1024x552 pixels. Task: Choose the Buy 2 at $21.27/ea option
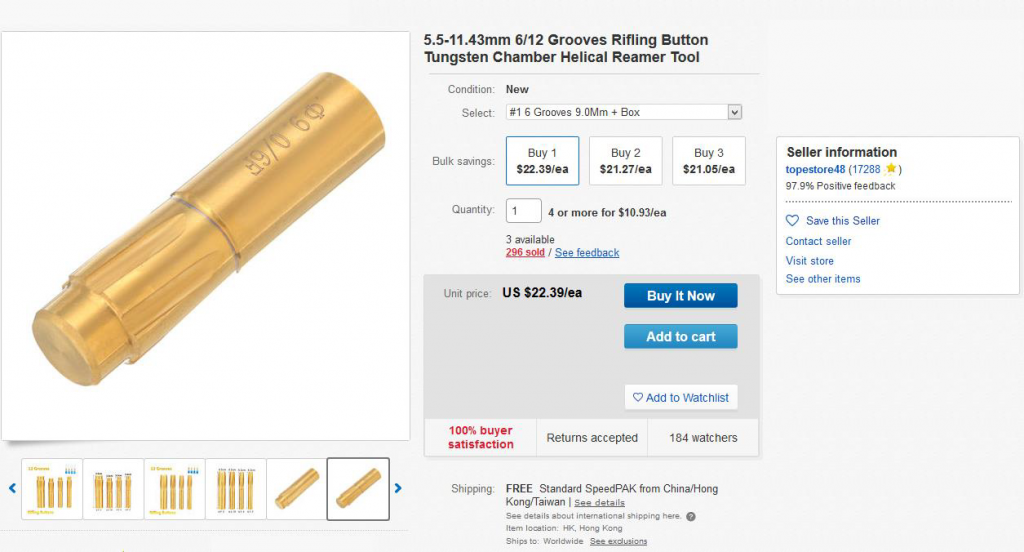coord(626,161)
